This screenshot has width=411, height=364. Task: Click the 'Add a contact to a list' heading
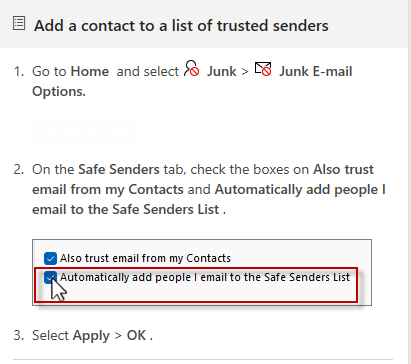[181, 26]
